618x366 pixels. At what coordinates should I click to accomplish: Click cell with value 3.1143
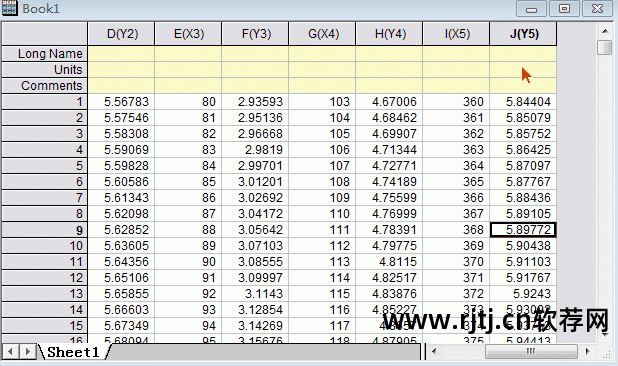(x=255, y=294)
